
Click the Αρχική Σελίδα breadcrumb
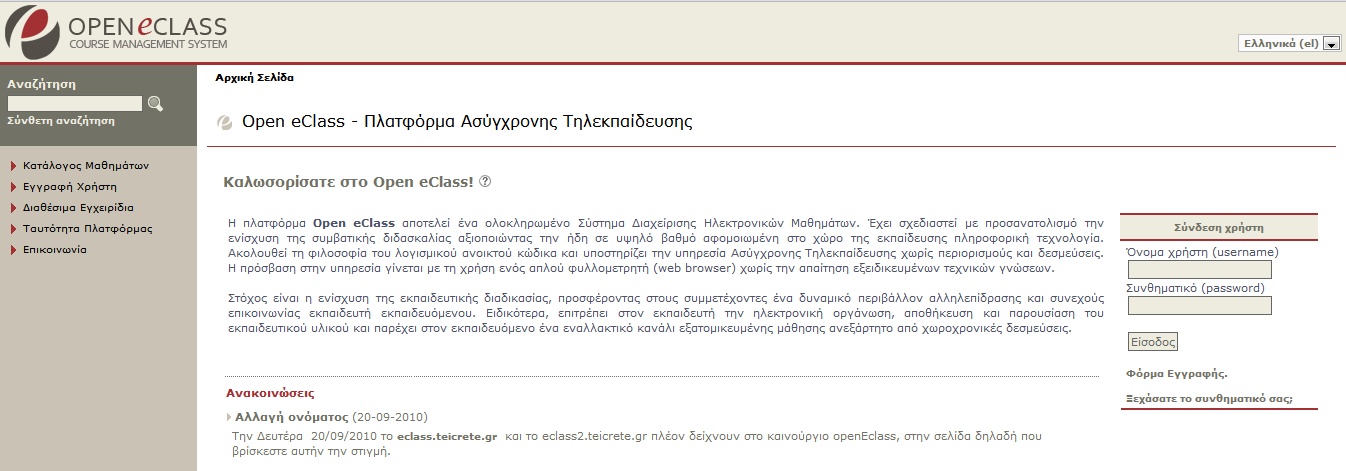[x=255, y=77]
